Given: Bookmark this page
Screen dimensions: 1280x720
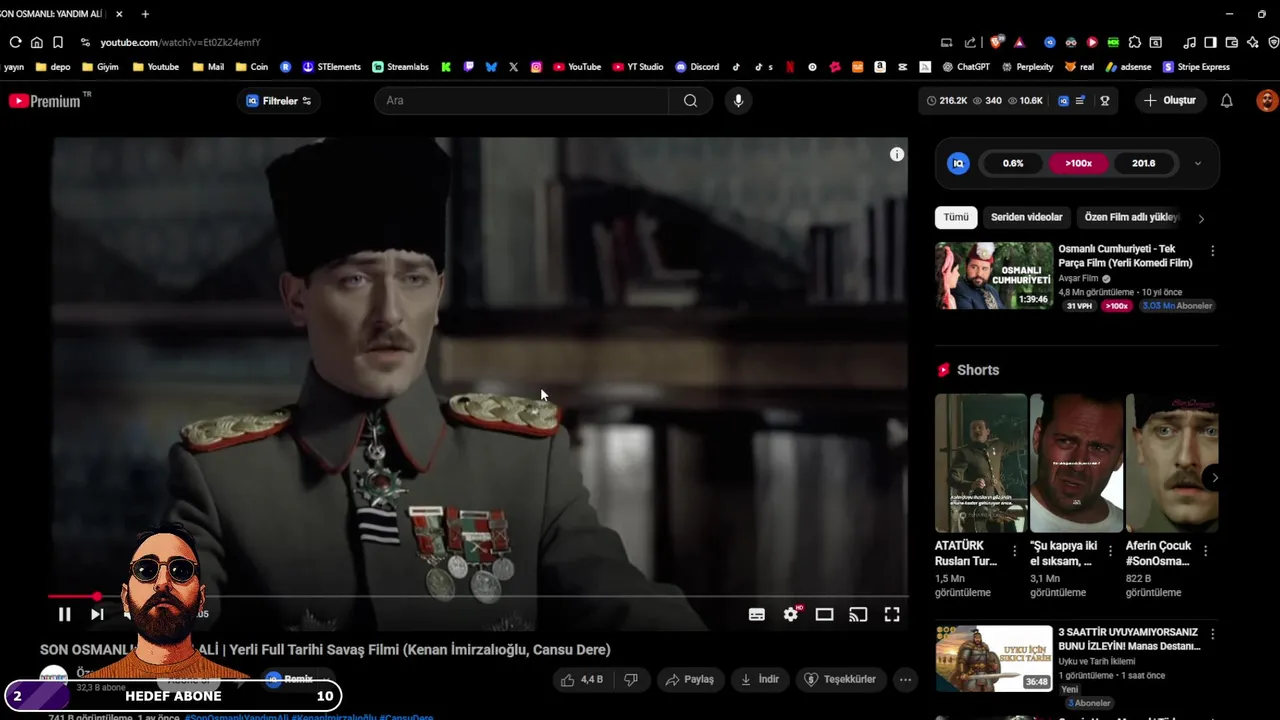Looking at the screenshot, I should pyautogui.click(x=58, y=42).
